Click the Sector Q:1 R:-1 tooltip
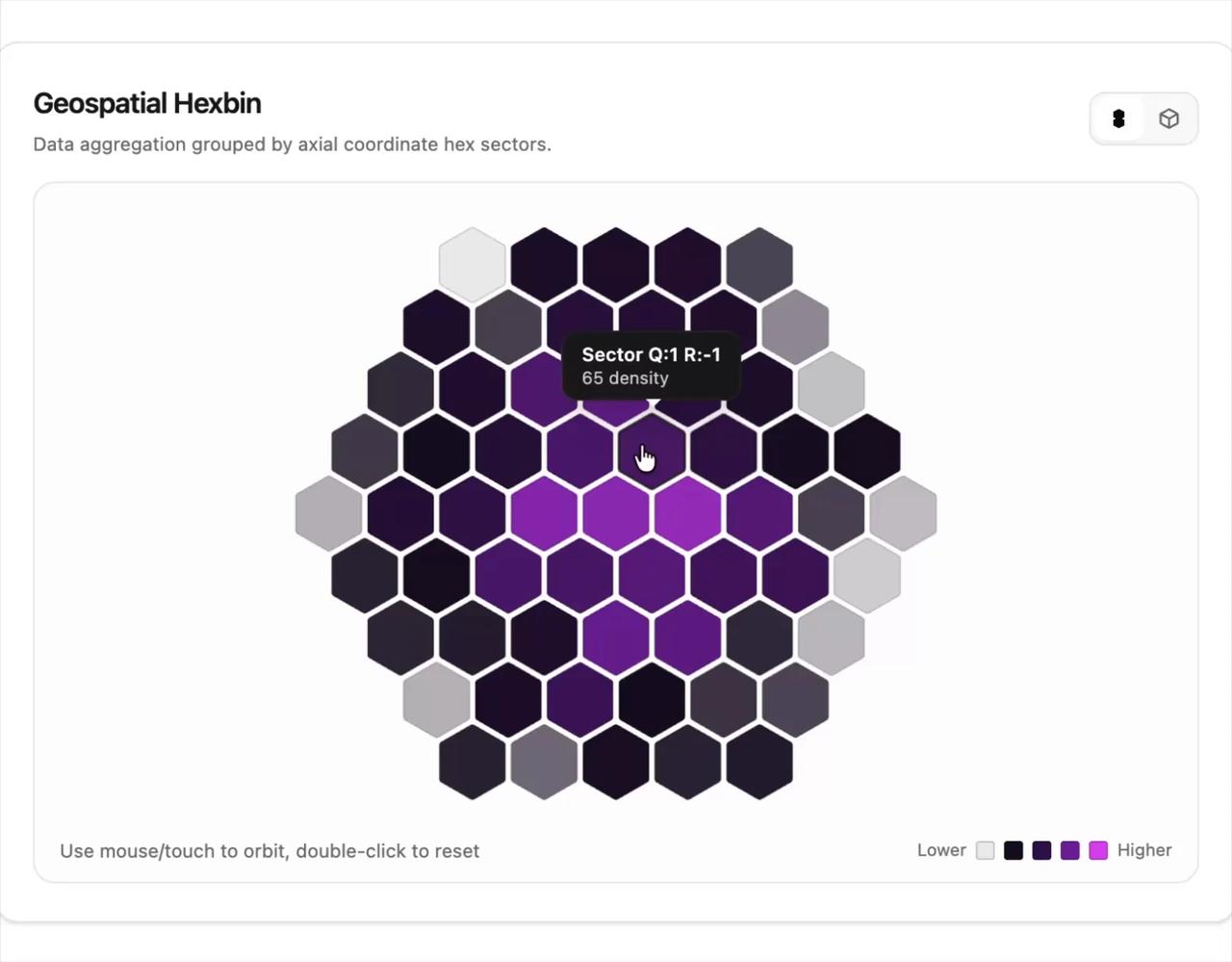The height and width of the screenshot is (962, 1232). point(652,366)
